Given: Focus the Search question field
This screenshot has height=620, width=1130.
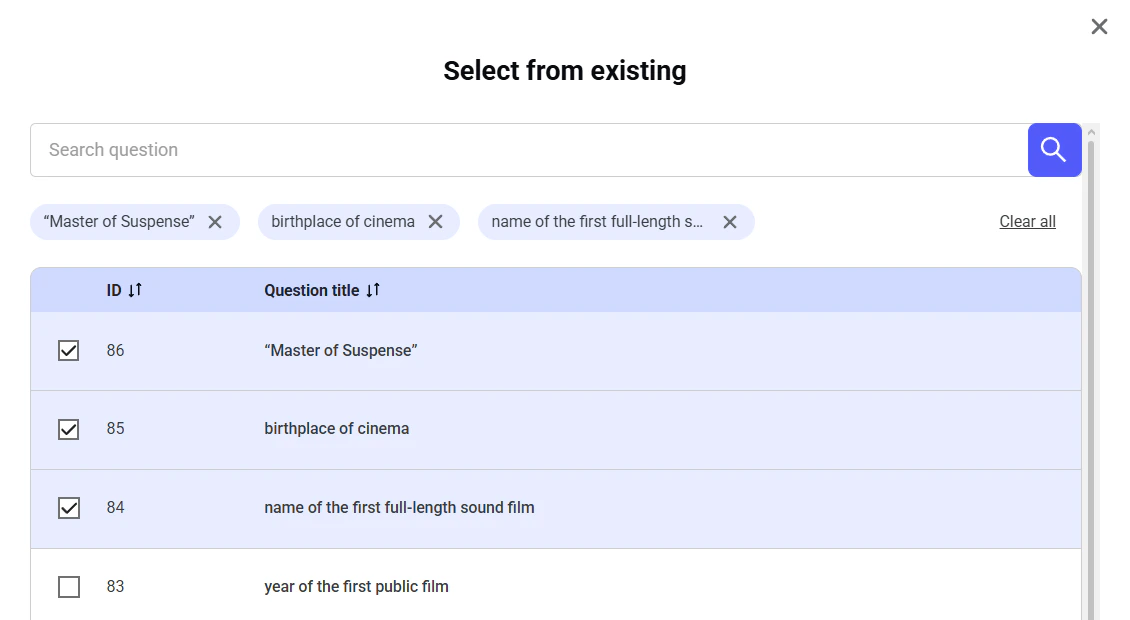Looking at the screenshot, I should 528,150.
